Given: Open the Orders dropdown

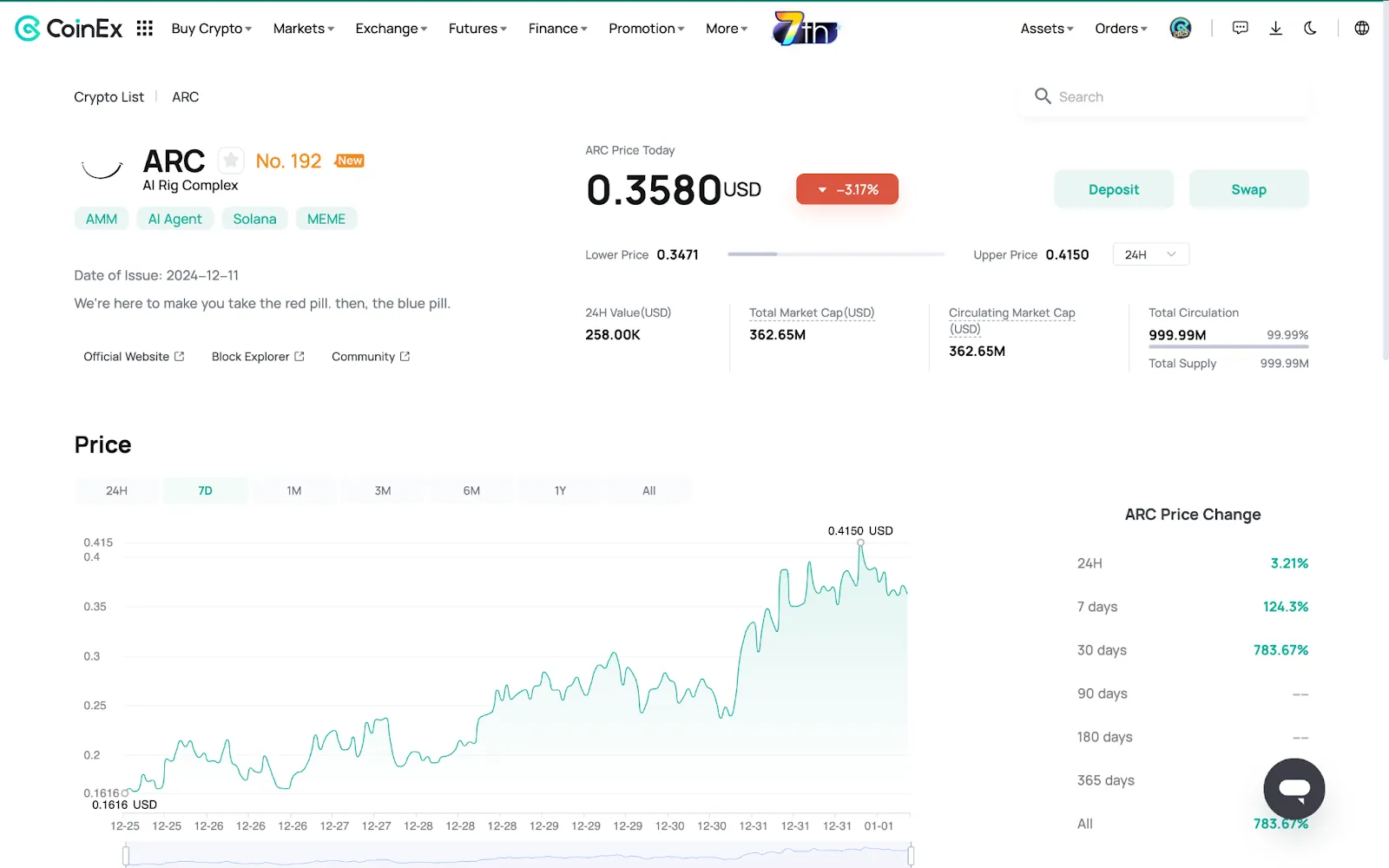Looking at the screenshot, I should [1121, 29].
